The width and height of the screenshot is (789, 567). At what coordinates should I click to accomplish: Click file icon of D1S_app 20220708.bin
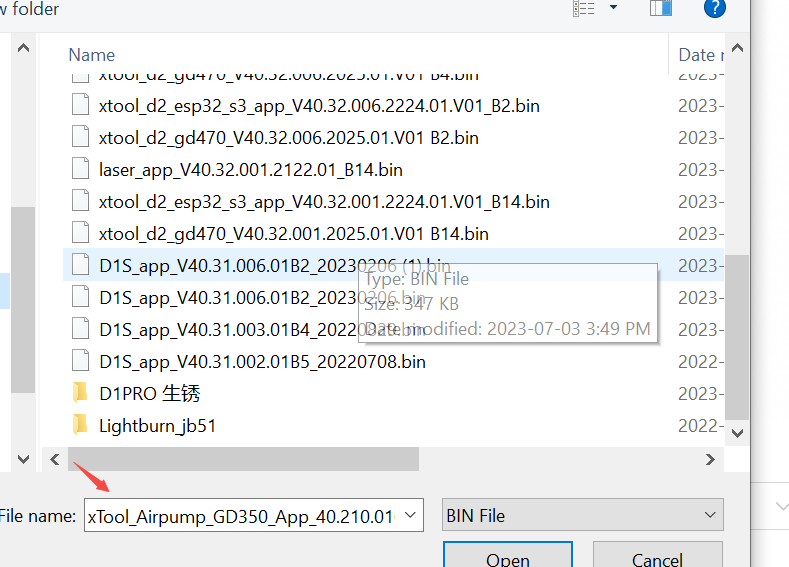[x=81, y=360]
